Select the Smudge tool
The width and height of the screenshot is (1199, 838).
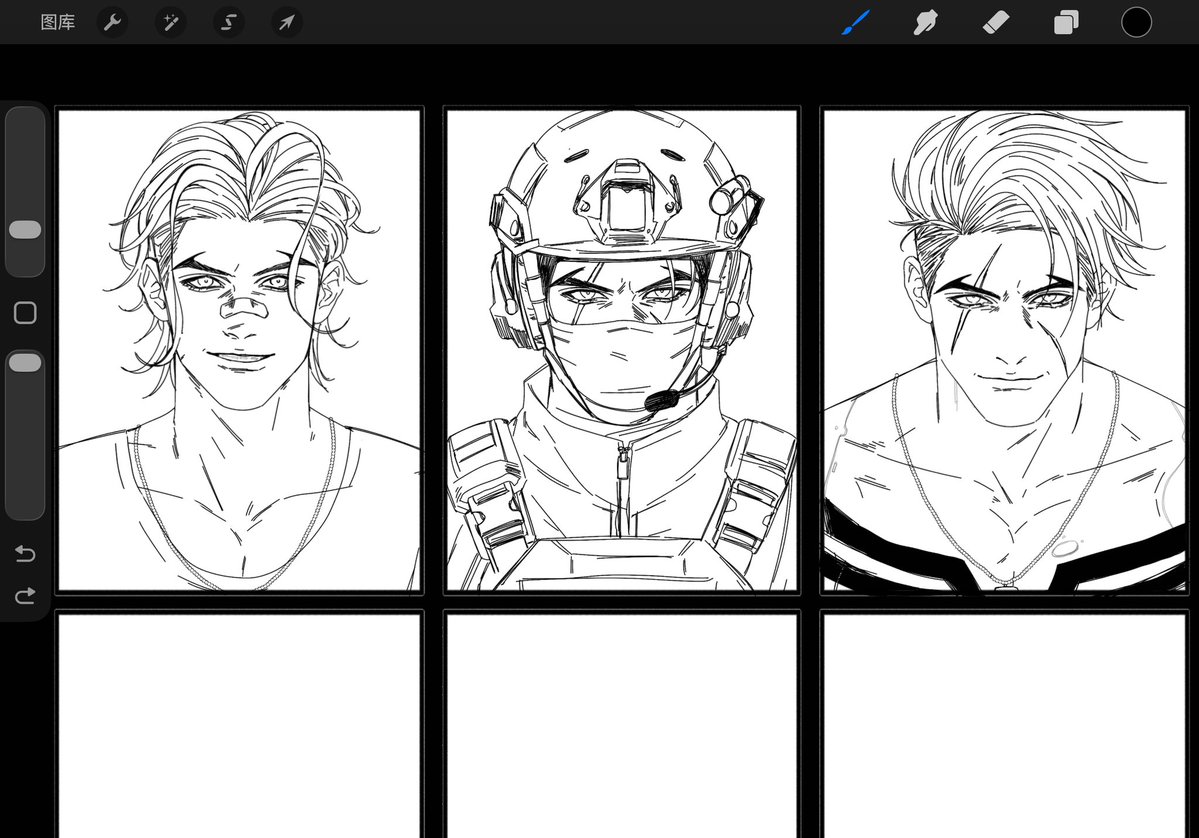925,22
